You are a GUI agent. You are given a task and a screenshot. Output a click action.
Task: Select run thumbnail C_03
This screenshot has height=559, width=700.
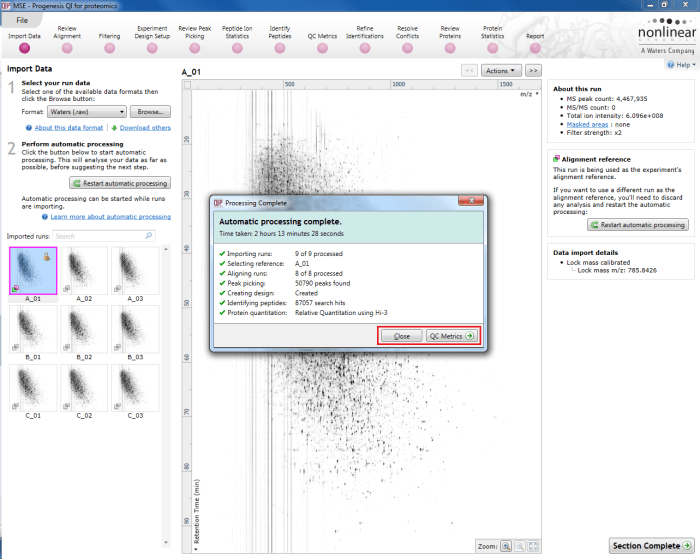(x=135, y=388)
